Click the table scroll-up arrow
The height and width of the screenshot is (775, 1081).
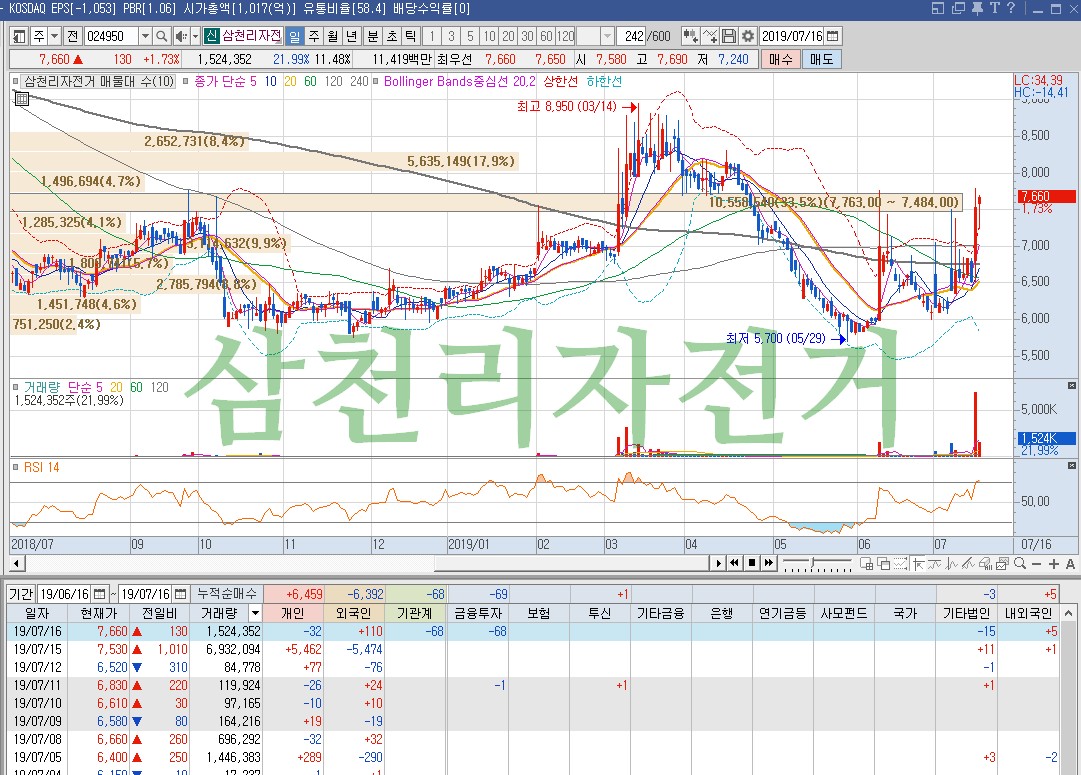pos(1069,613)
